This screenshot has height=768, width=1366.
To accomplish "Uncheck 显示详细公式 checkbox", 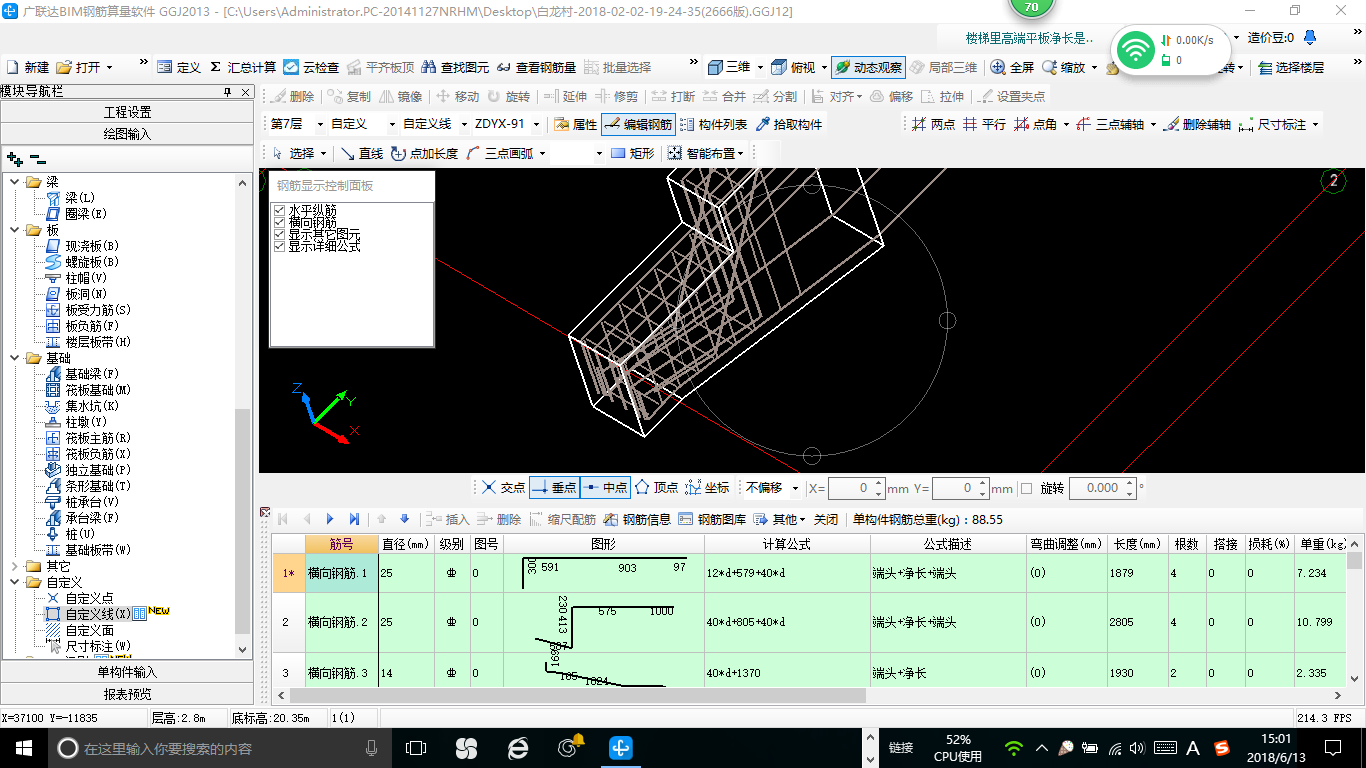I will (279, 246).
